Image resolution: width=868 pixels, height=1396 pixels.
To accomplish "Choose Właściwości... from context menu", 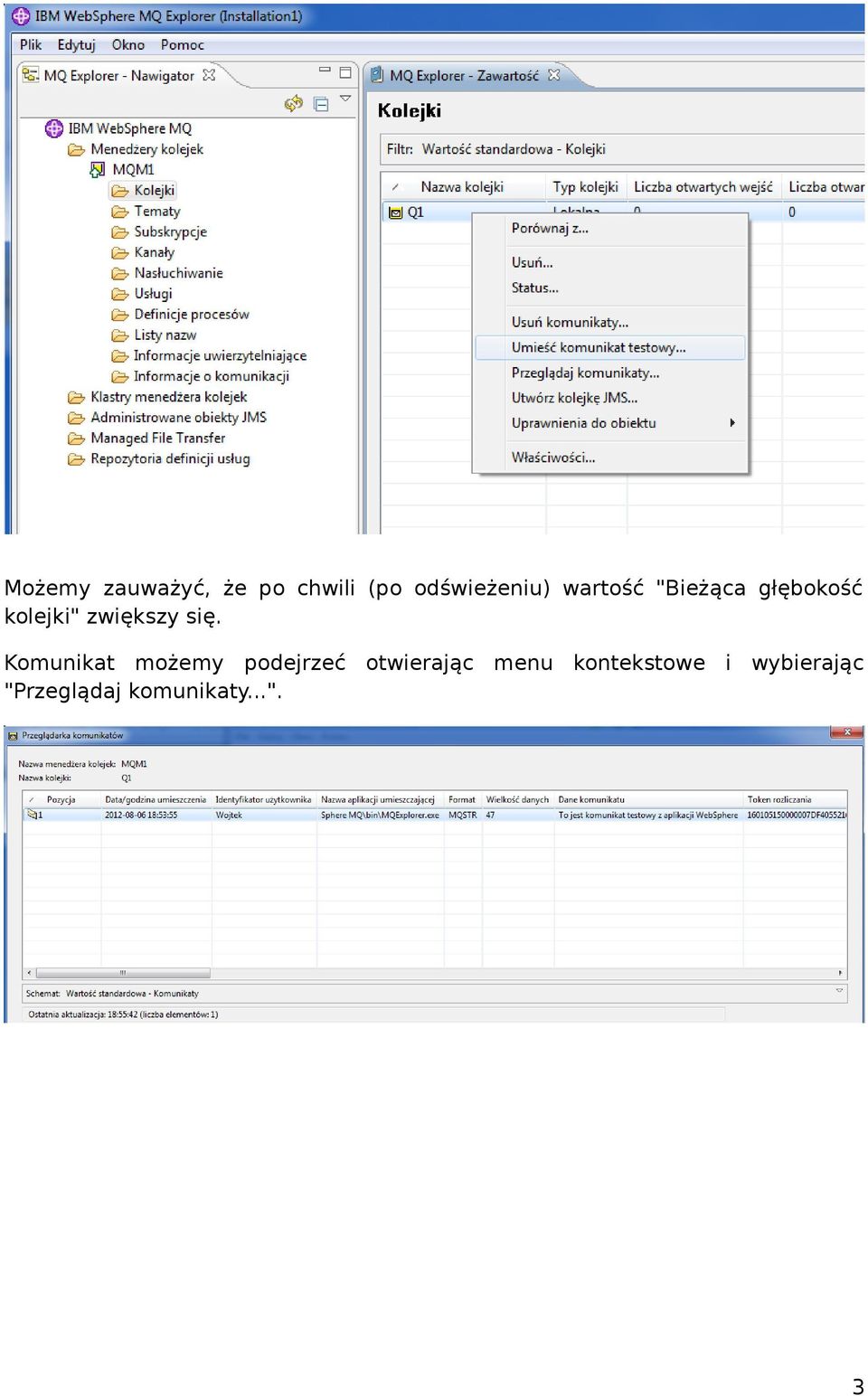I will click(x=610, y=458).
